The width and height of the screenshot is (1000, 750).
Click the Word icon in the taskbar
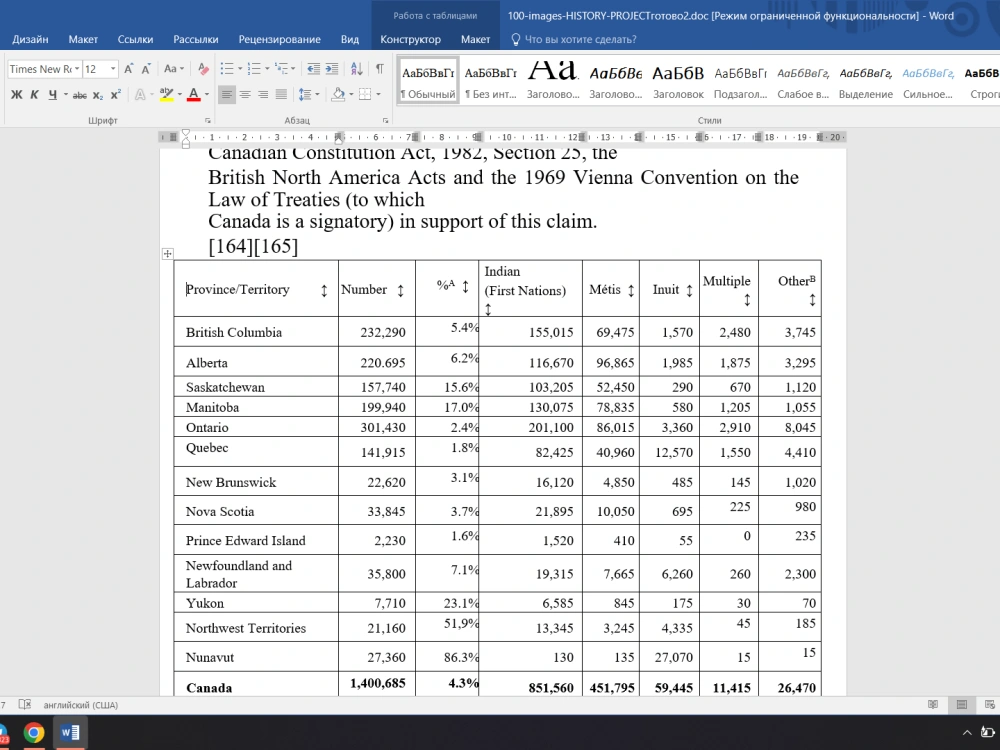click(x=70, y=733)
